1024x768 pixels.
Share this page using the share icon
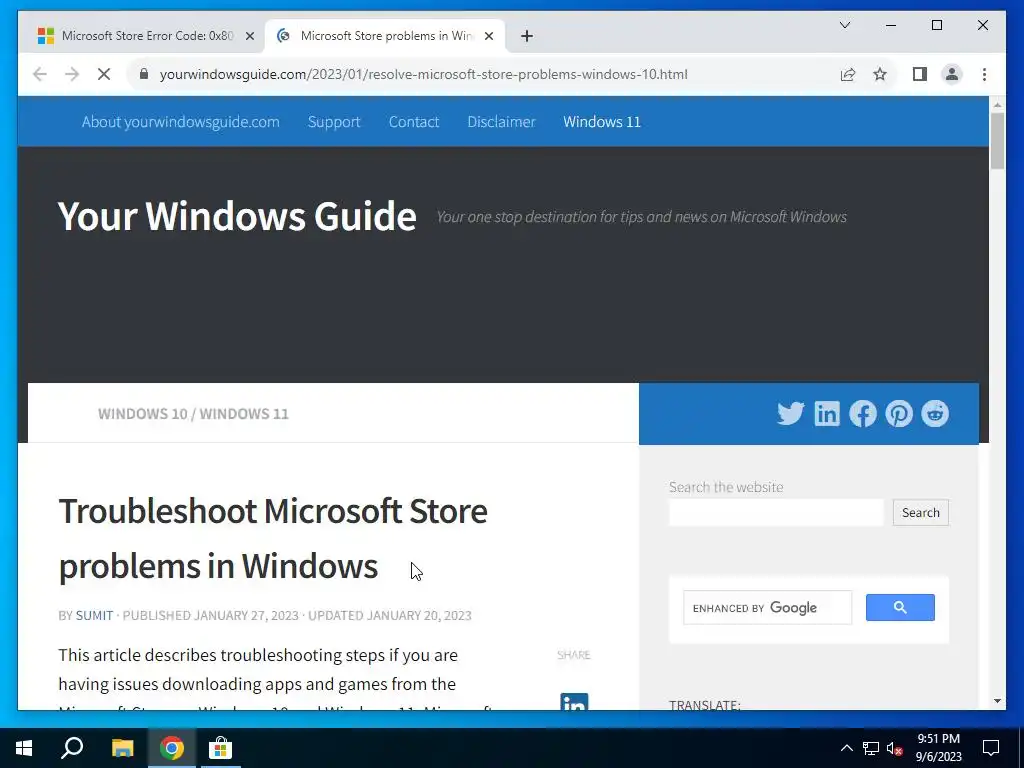[848, 74]
